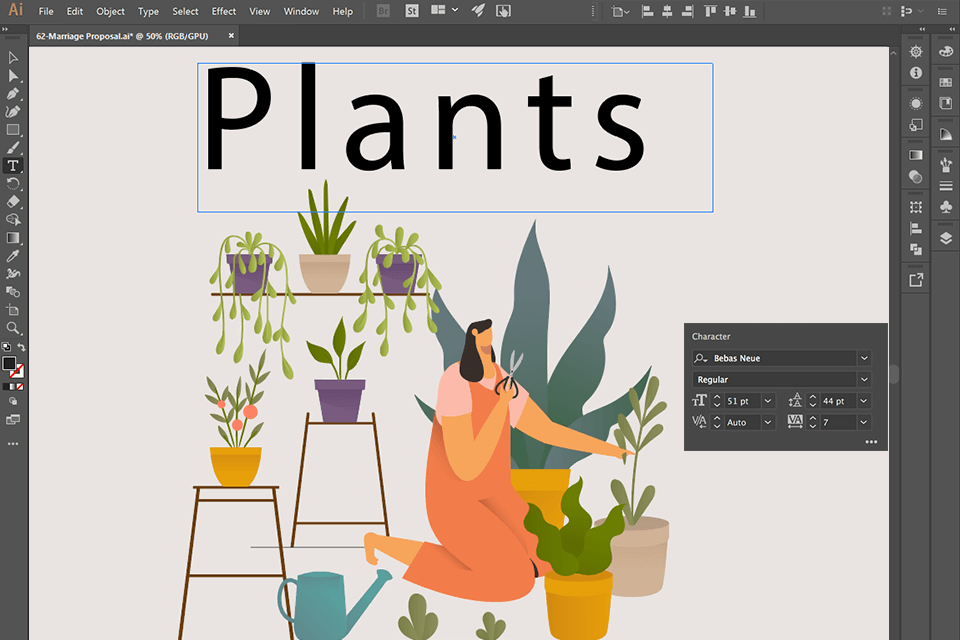This screenshot has width=960, height=640.
Task: Select the Gradient tool
Action: (13, 238)
